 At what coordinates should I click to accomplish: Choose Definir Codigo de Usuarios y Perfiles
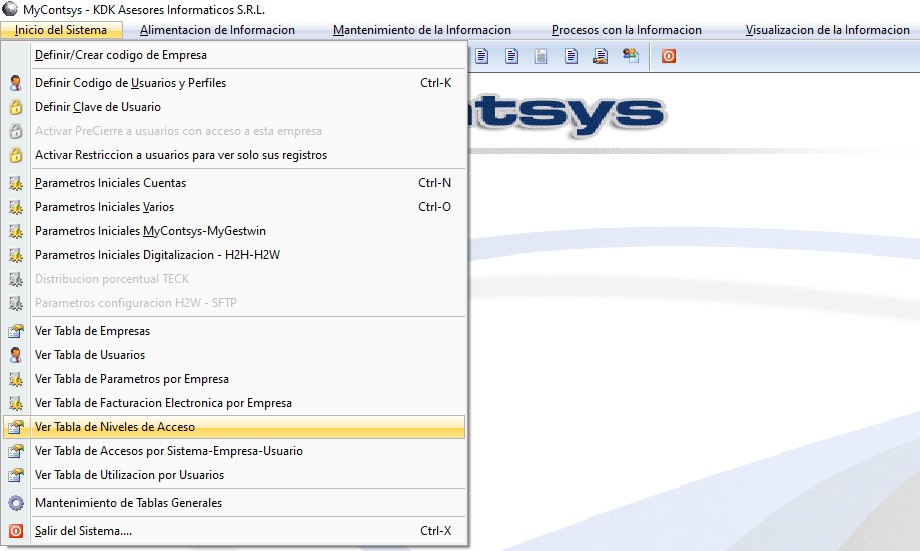[130, 83]
